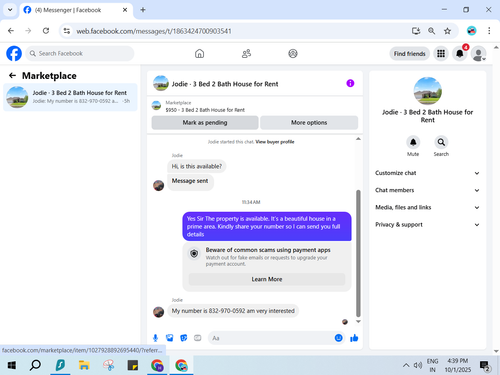Open the Chrome profile avatar
This screenshot has width=500, height=375.
(x=471, y=31)
